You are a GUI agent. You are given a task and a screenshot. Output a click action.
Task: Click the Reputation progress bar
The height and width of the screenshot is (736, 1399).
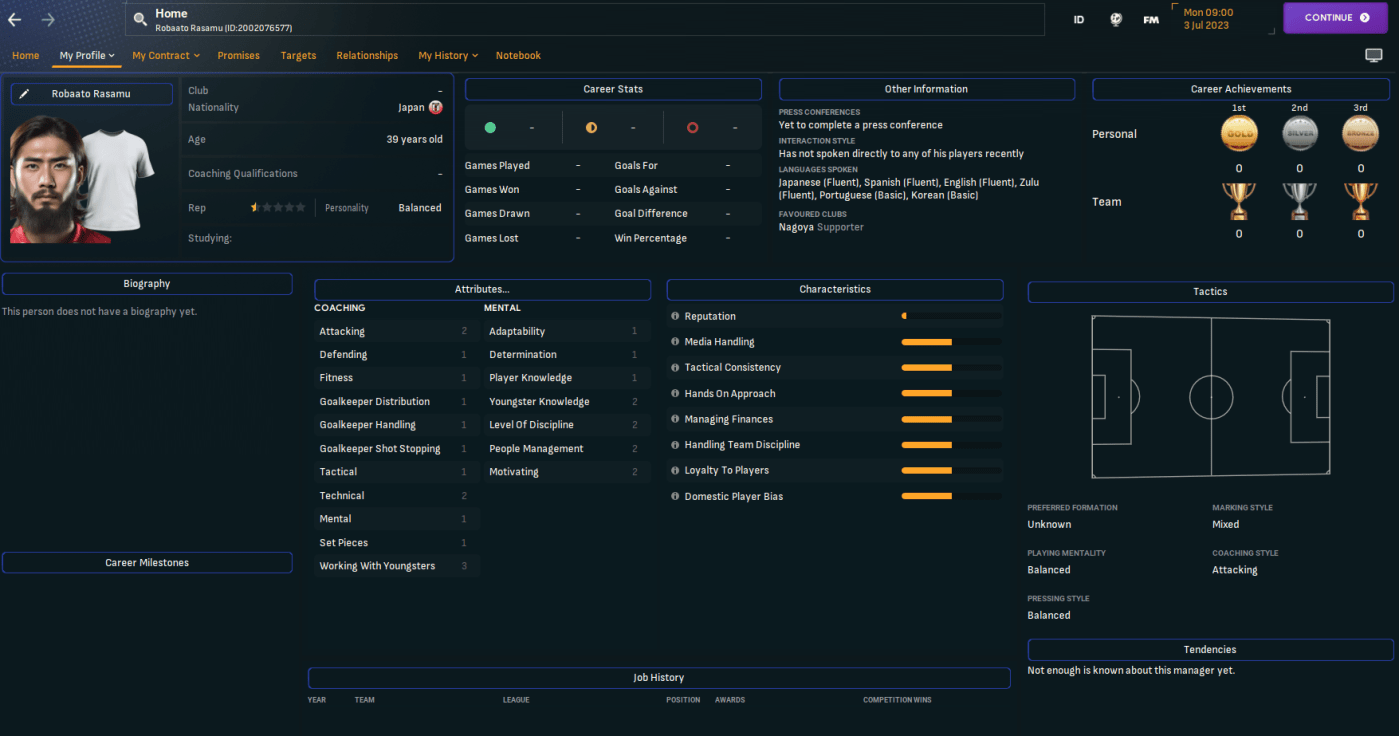click(950, 316)
